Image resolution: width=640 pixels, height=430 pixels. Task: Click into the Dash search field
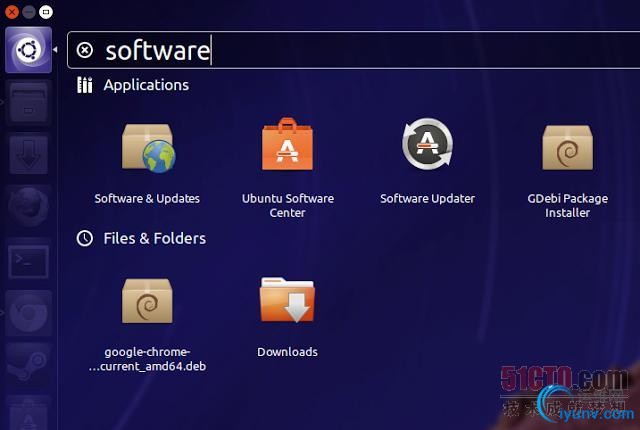click(353, 50)
